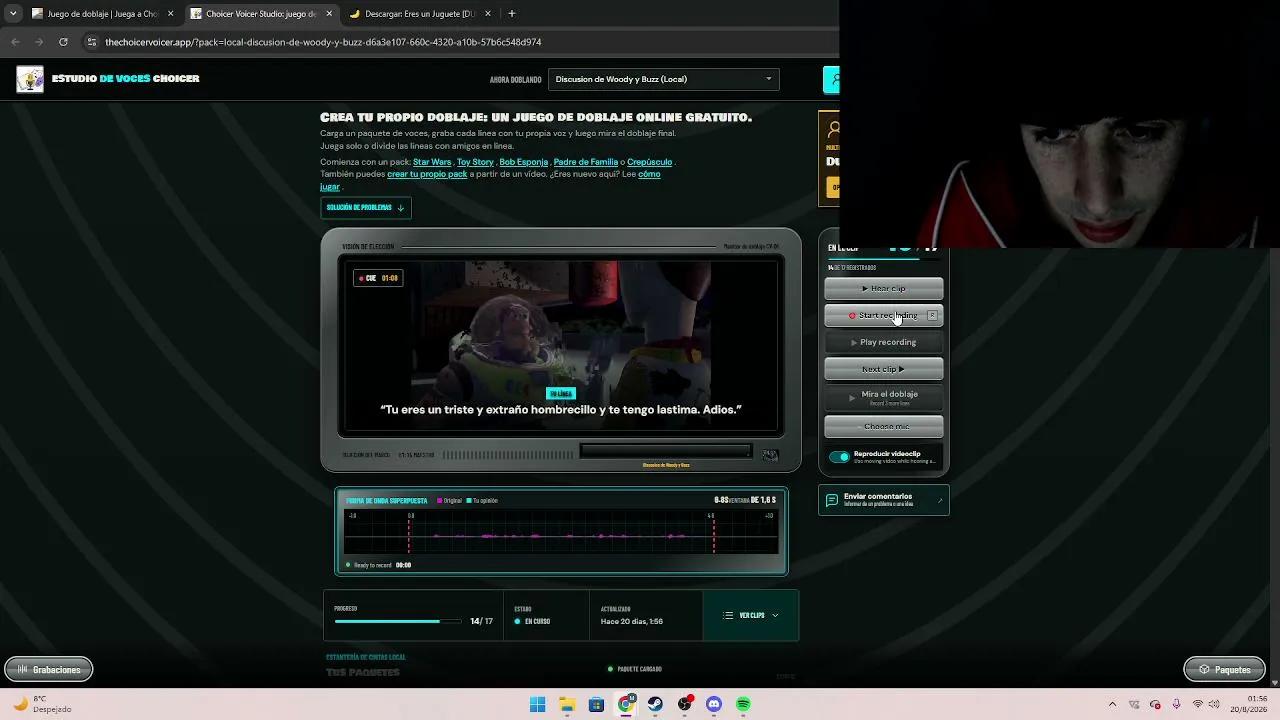Viewport: 1280px width, 720px height.
Task: Click the package icon in Paquetes button
Action: point(1204,670)
